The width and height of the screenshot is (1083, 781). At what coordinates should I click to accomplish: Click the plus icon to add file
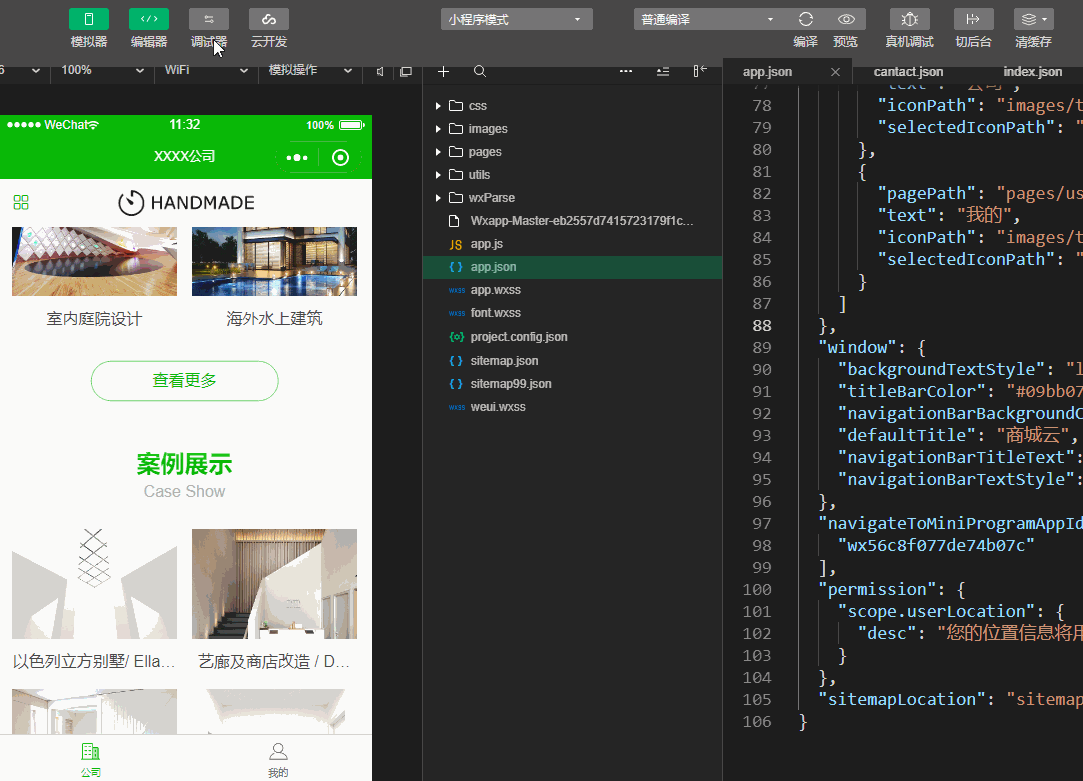coord(444,71)
